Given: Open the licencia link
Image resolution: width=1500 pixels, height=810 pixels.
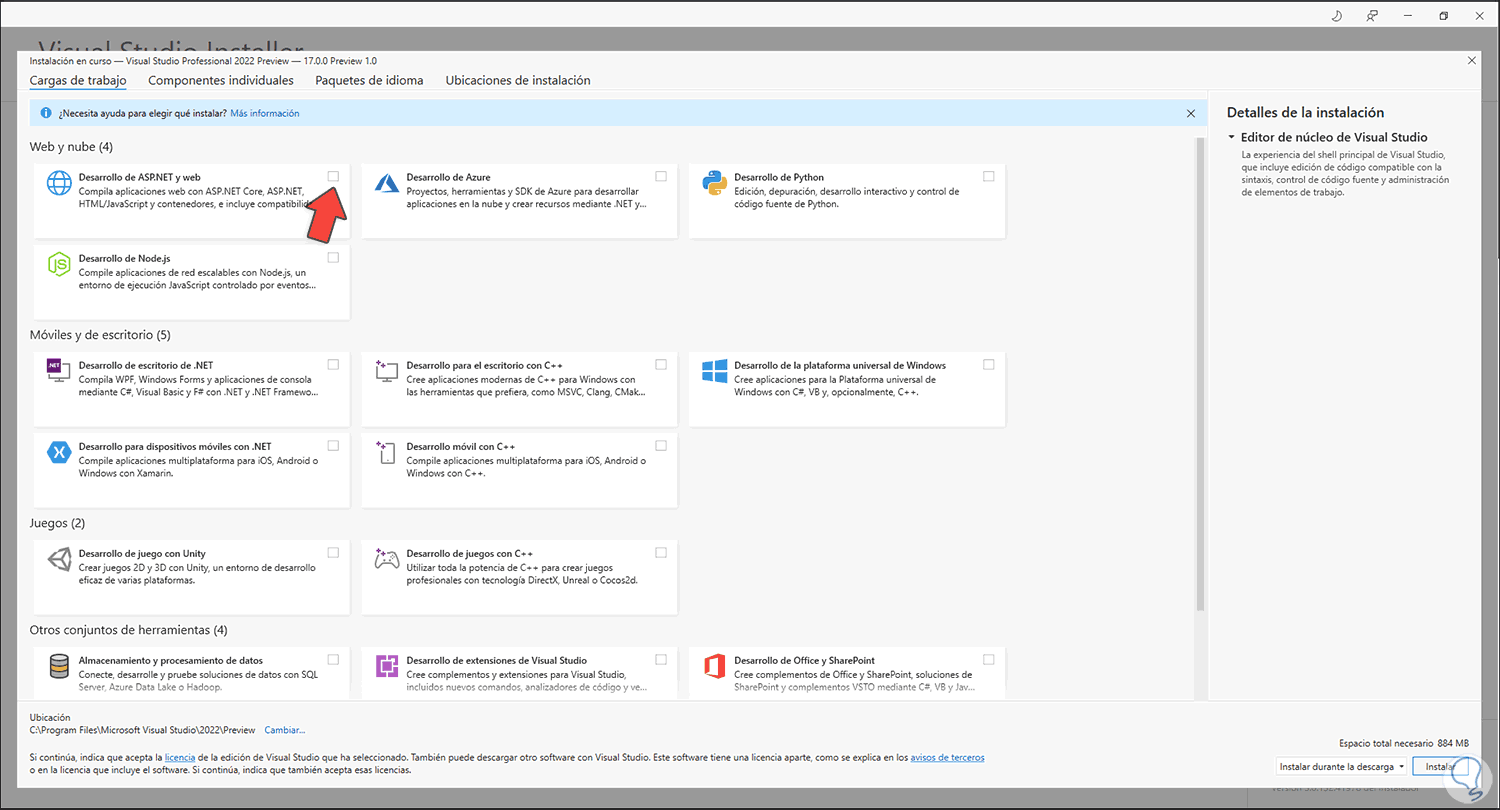Looking at the screenshot, I should click(x=180, y=758).
